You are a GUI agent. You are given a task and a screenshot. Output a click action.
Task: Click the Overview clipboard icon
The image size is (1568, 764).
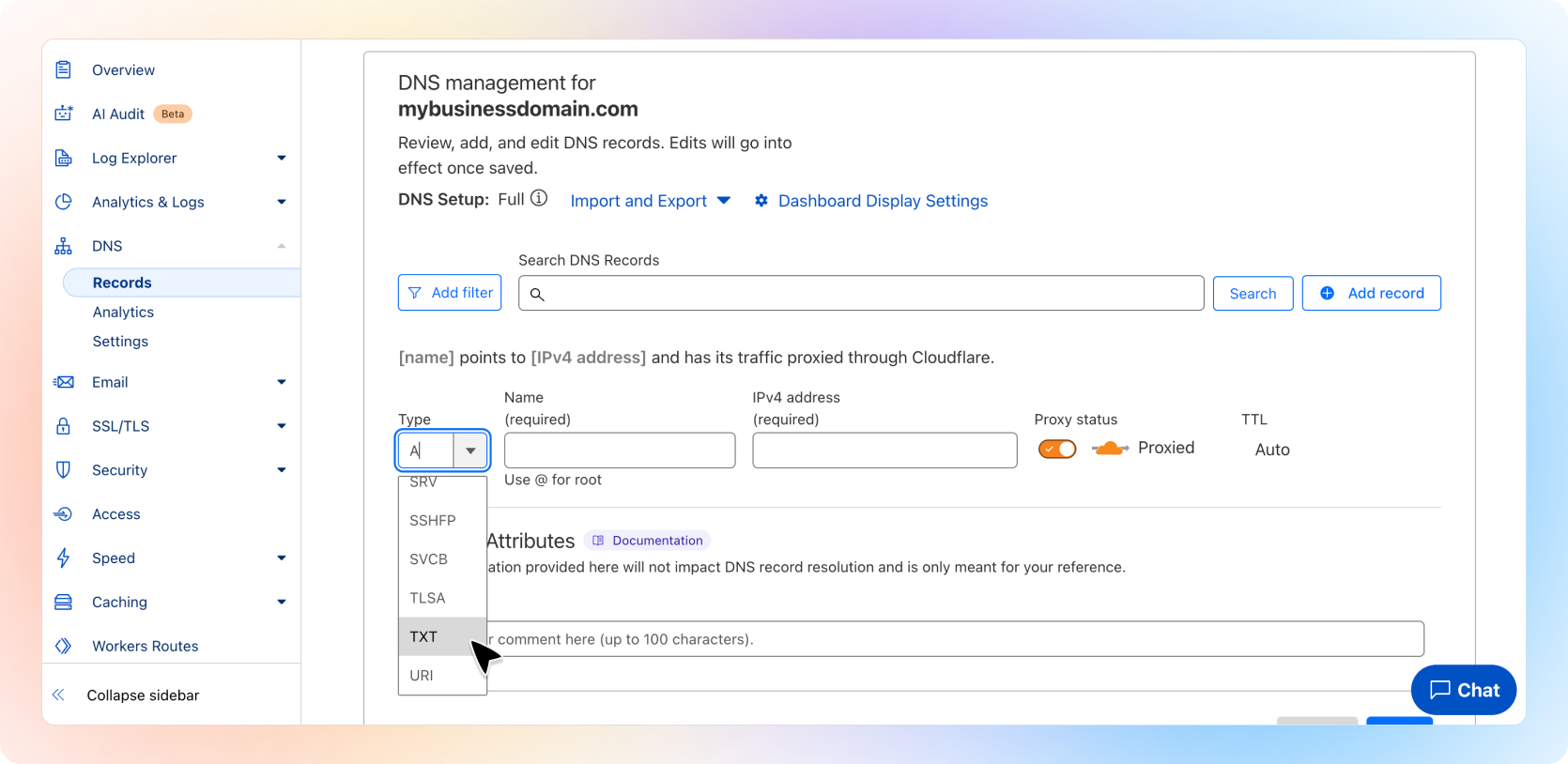[63, 69]
